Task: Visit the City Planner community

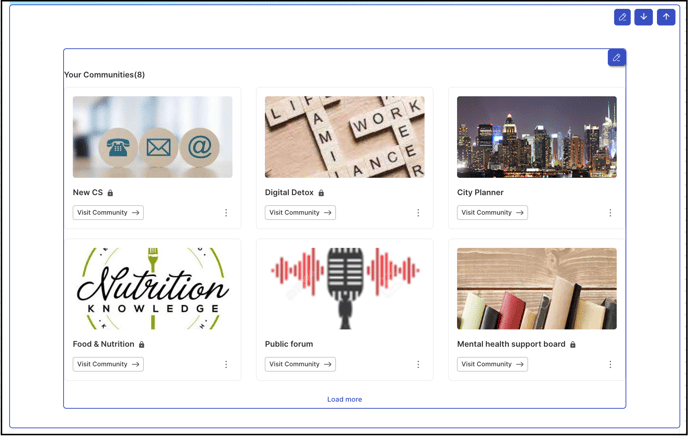Action: pos(492,213)
